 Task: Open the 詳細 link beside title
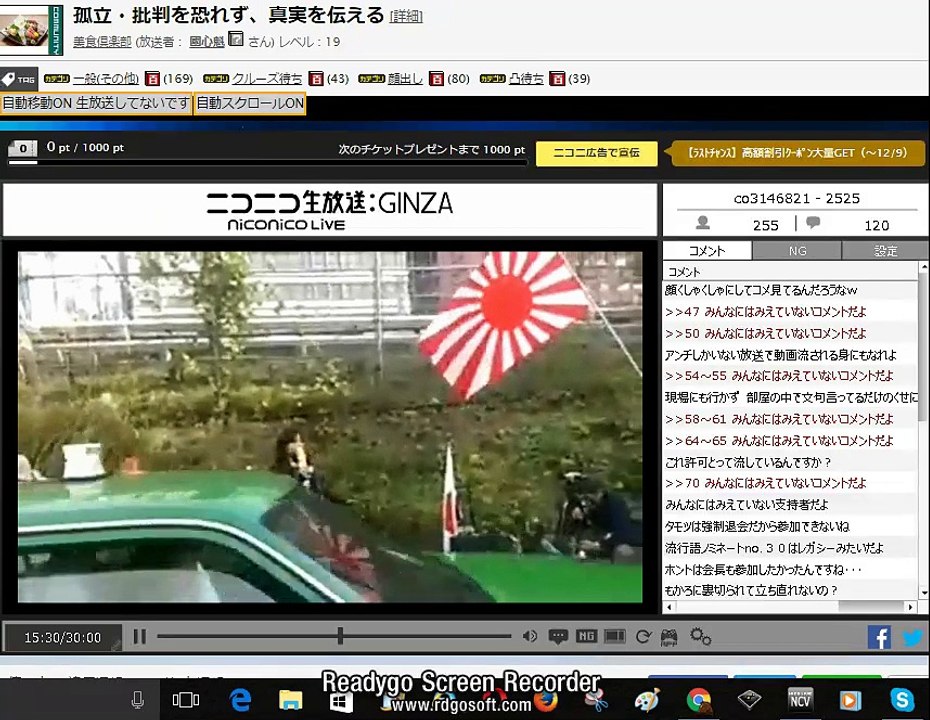tap(406, 17)
